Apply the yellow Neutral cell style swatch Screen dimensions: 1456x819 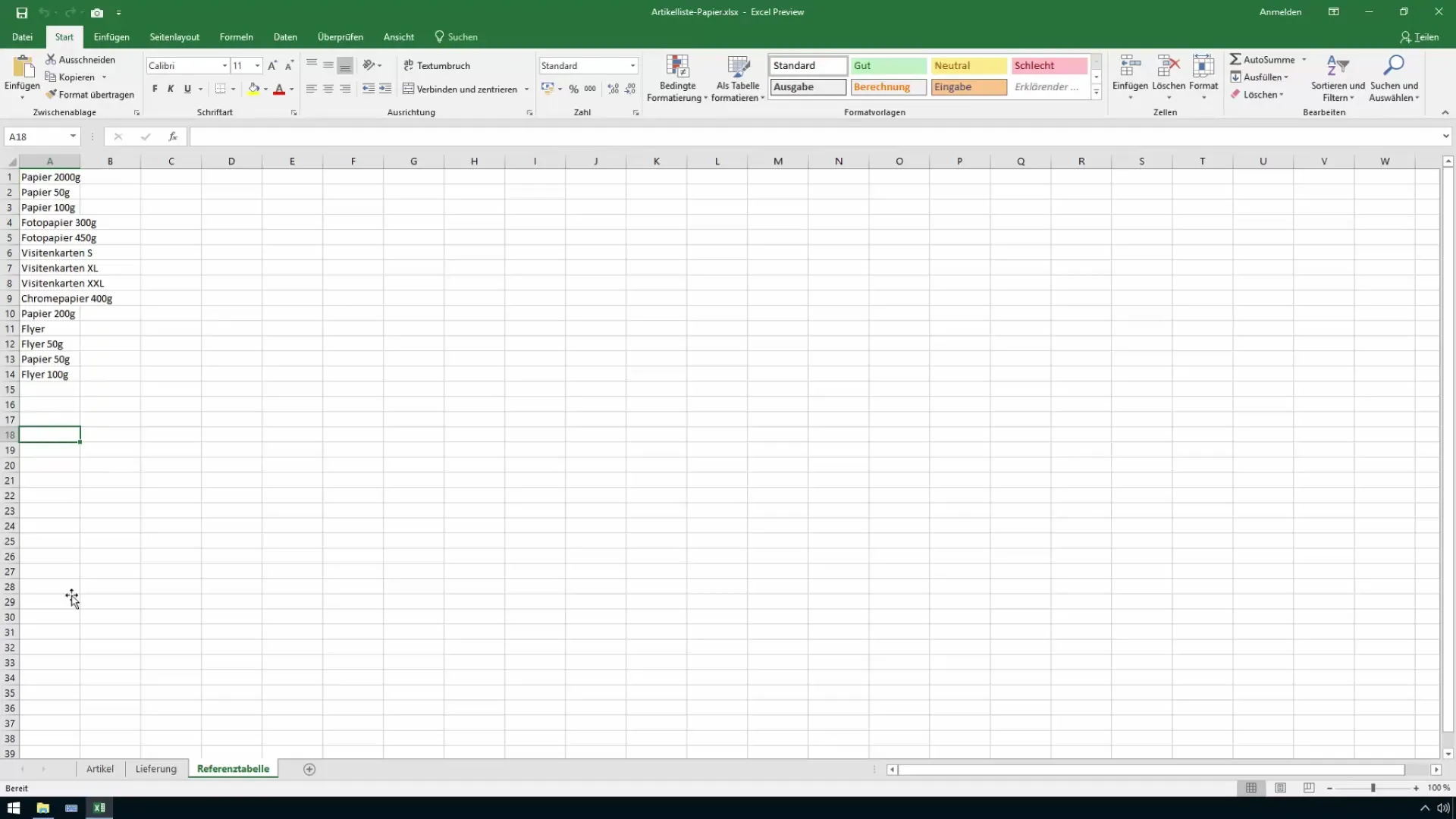tap(968, 66)
